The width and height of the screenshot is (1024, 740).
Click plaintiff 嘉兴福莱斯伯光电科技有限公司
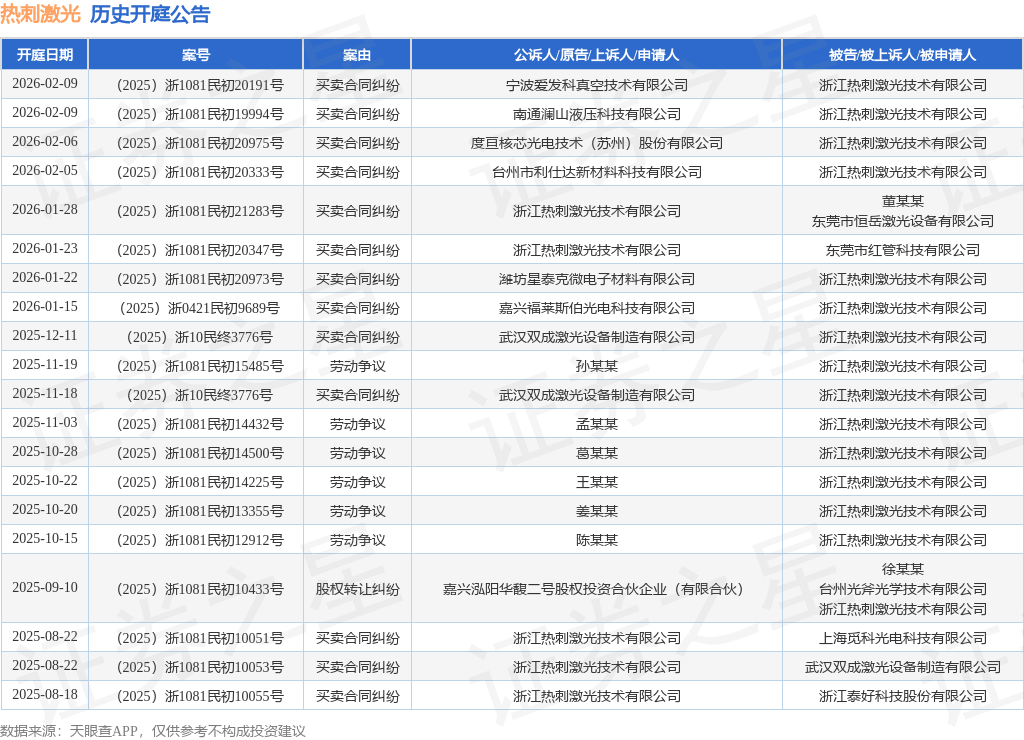(x=597, y=308)
